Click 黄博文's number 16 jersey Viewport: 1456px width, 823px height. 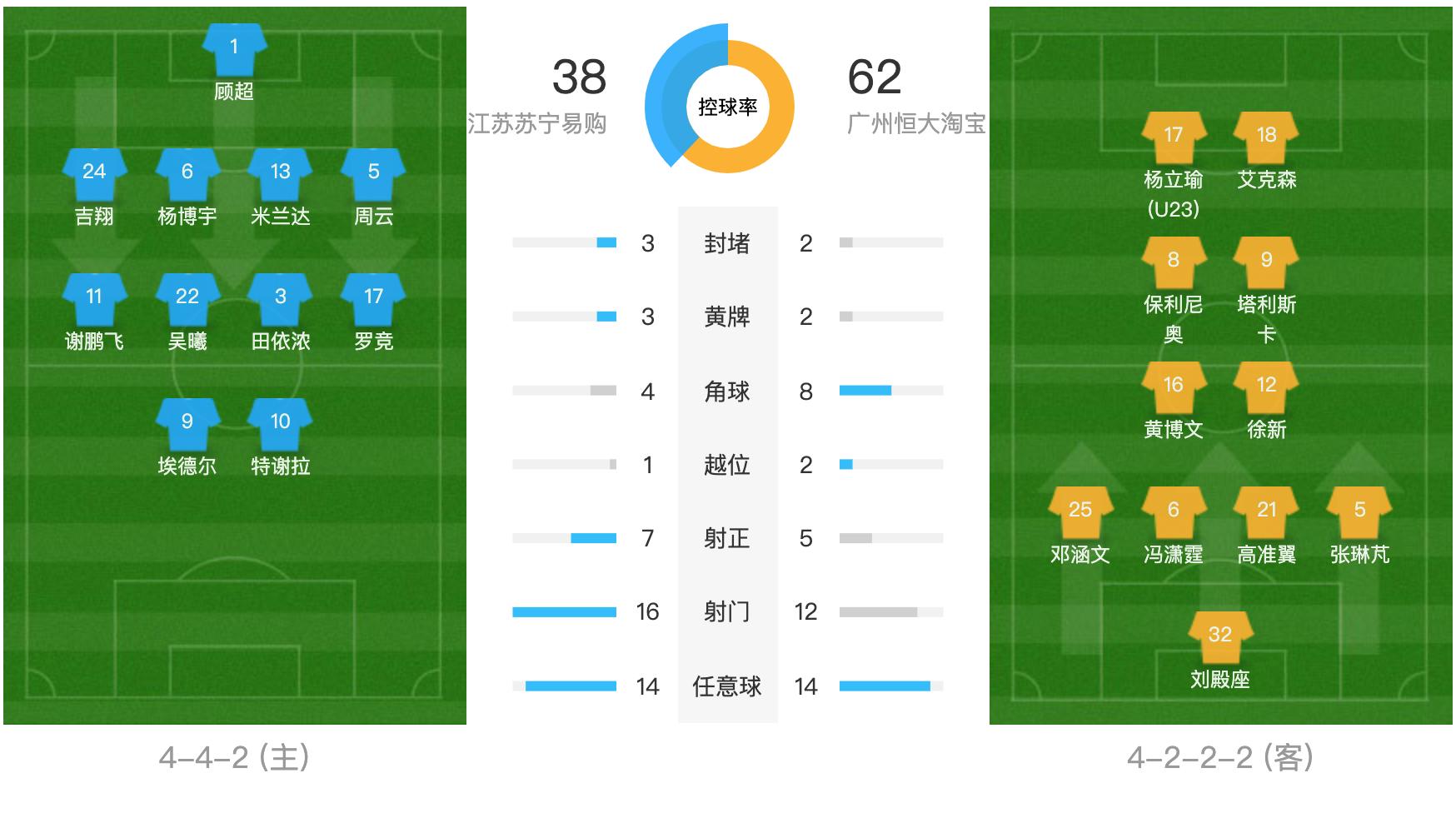point(1173,386)
